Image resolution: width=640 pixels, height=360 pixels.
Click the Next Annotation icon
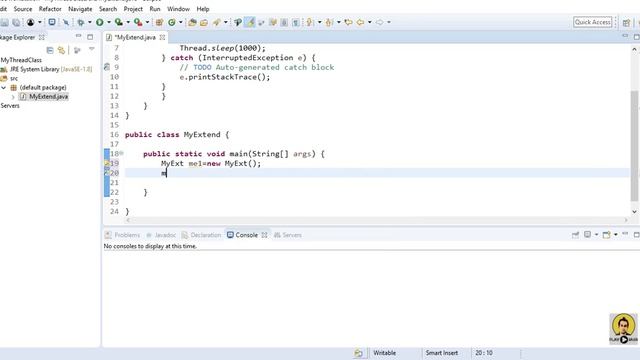pos(310,22)
